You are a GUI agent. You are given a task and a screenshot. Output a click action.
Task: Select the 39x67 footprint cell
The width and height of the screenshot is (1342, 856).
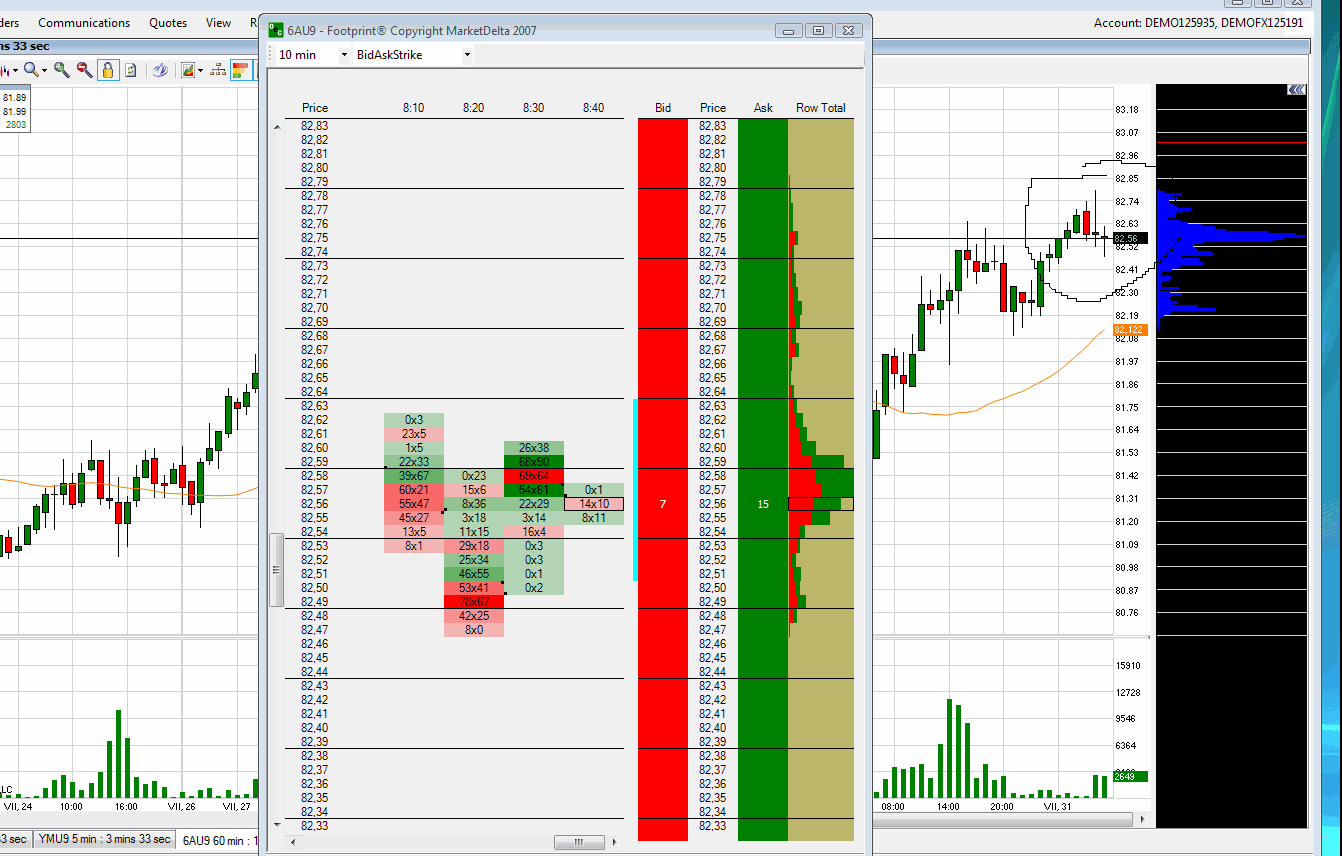(413, 476)
